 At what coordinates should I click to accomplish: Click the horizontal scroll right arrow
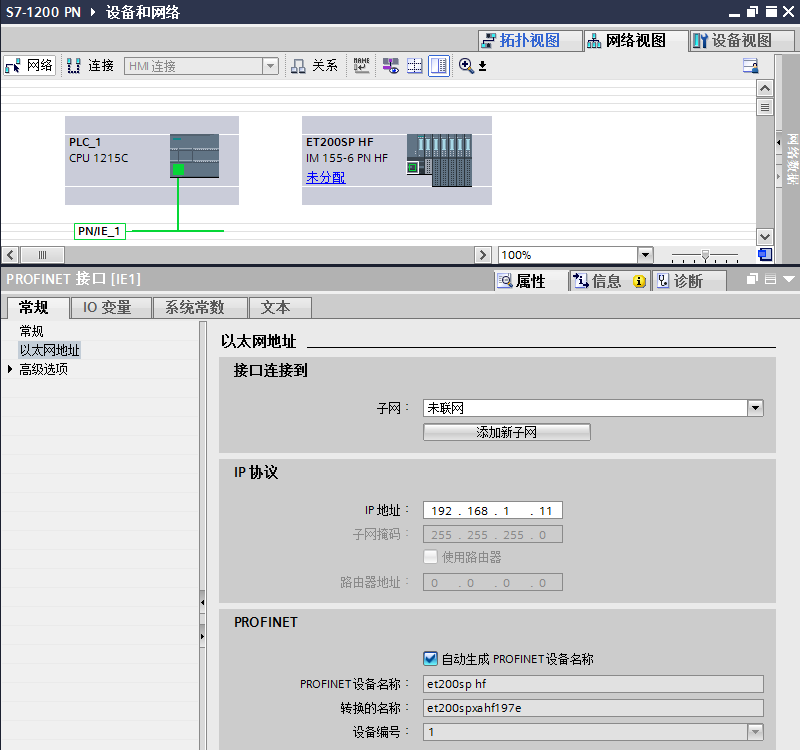click(x=482, y=255)
